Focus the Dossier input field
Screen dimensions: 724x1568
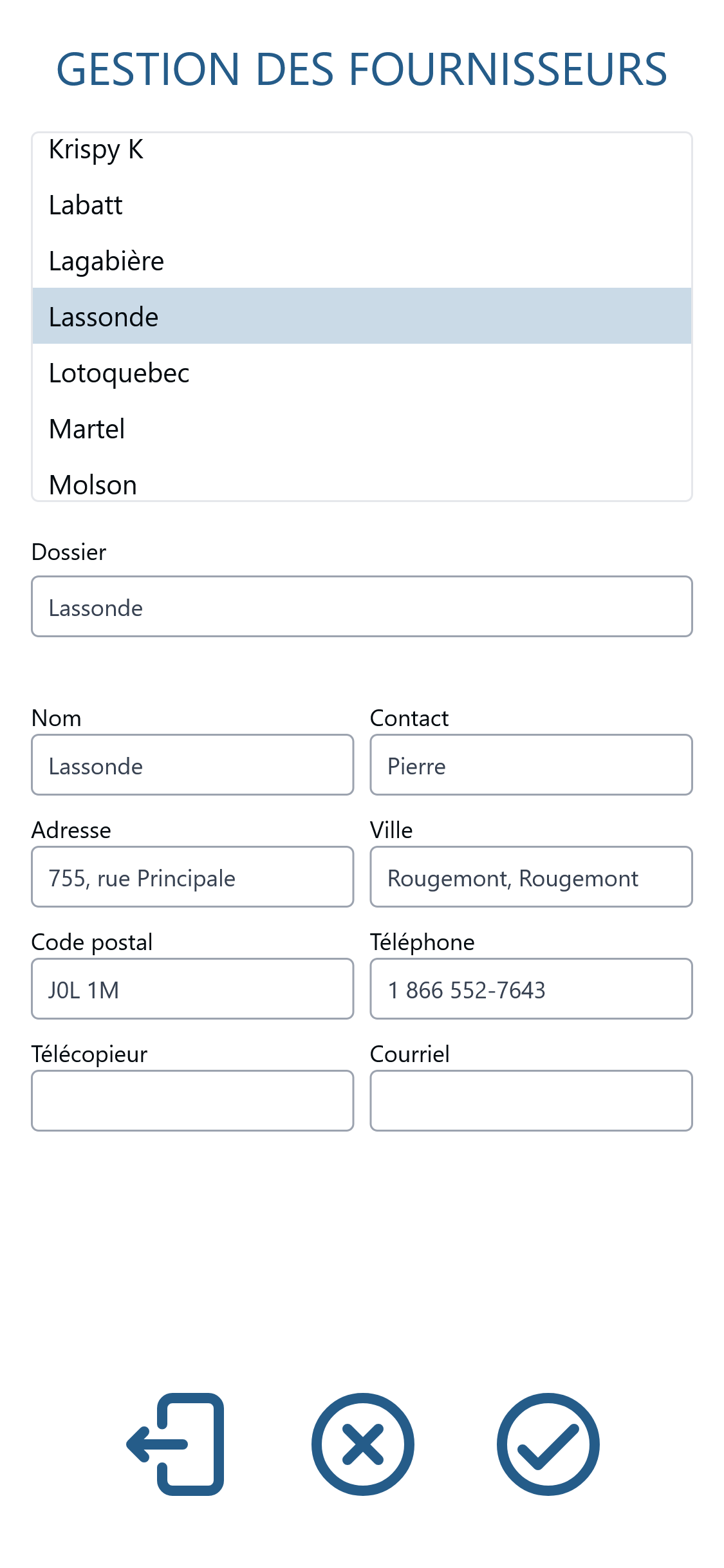362,606
